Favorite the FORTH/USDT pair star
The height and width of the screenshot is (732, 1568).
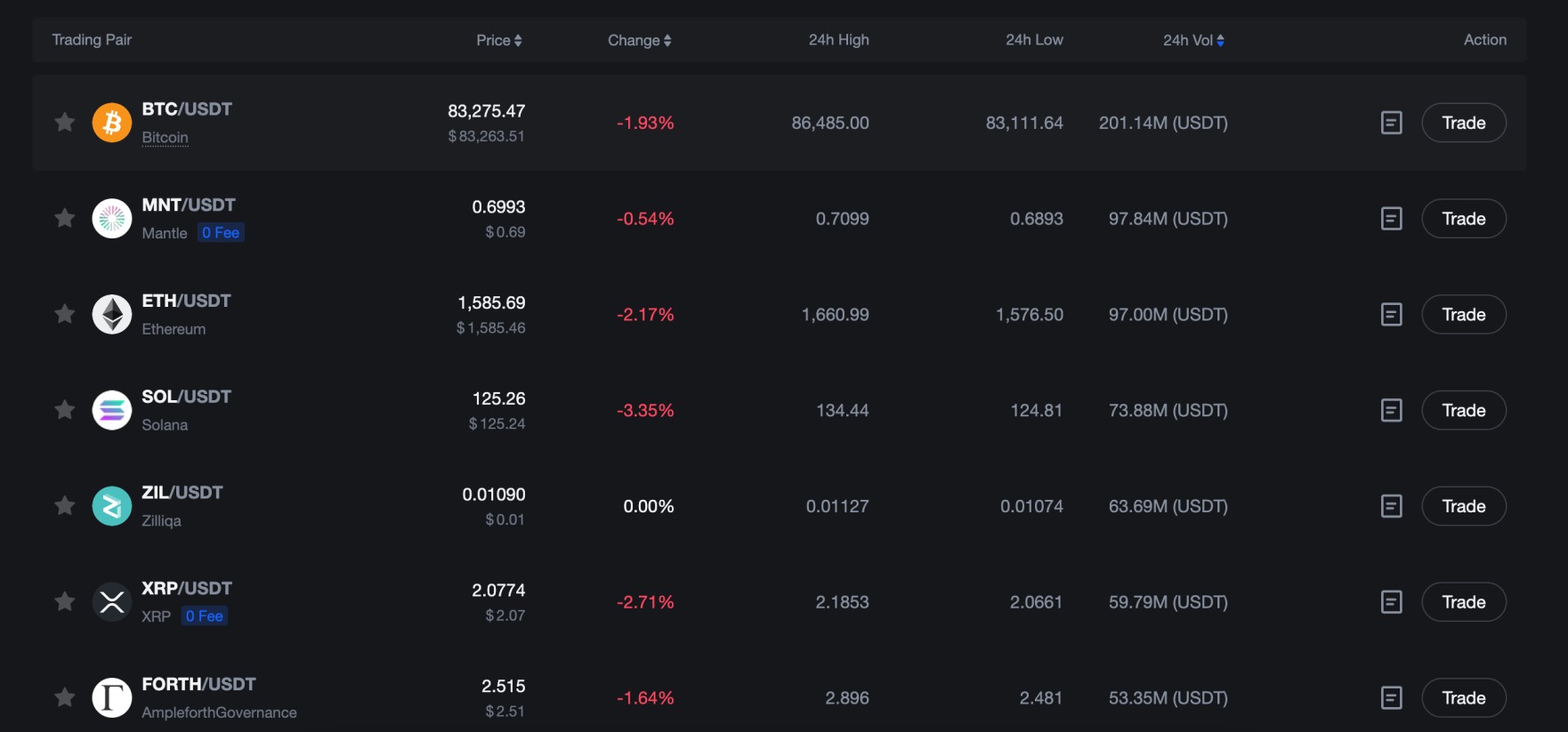pyautogui.click(x=64, y=698)
